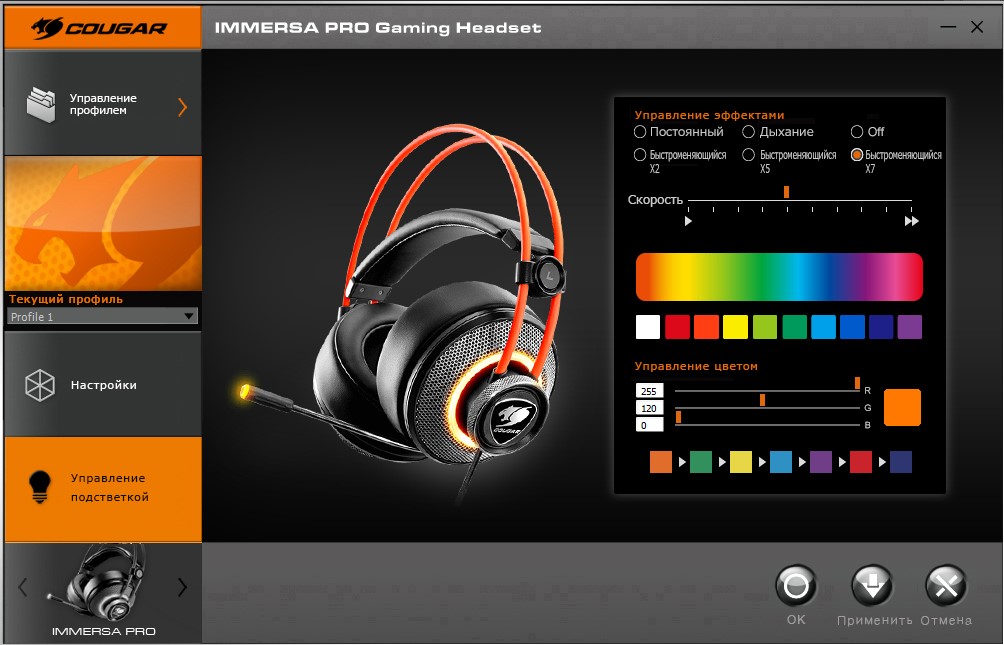The width and height of the screenshot is (1004, 645).
Task: Click the light bulb lighting icon
Action: (x=40, y=487)
